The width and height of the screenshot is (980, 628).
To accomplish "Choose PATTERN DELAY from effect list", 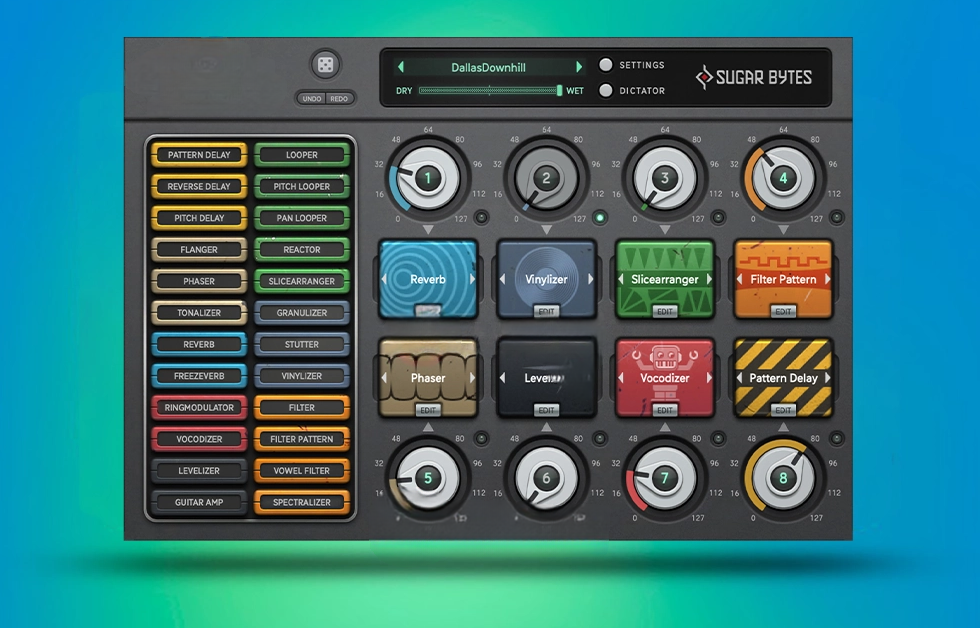I will click(x=199, y=155).
